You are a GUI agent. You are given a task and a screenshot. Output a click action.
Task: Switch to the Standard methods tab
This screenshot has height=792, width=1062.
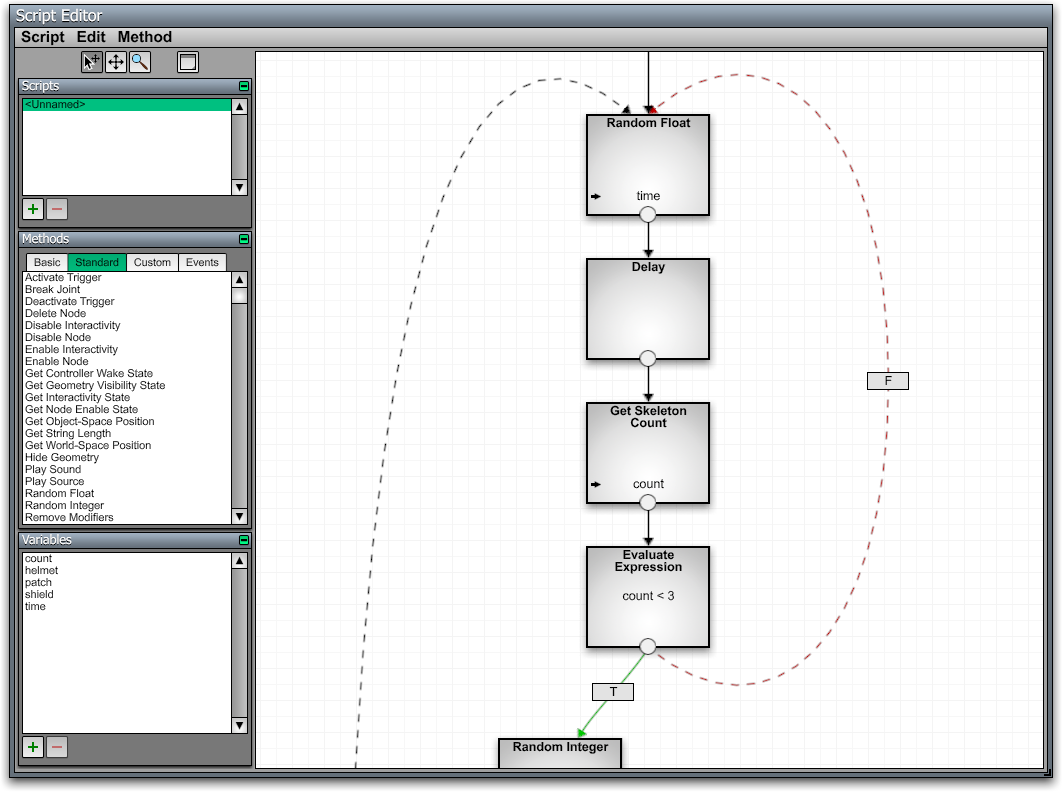point(97,262)
